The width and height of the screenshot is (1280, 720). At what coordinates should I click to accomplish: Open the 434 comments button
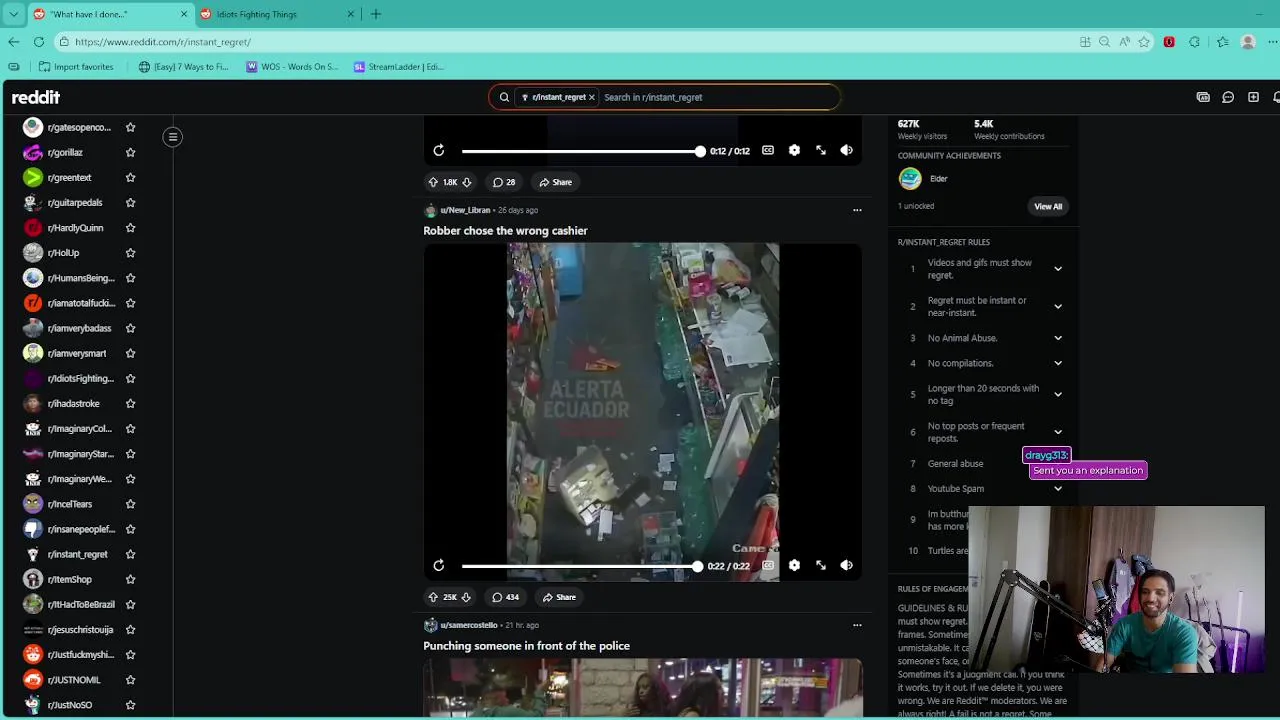point(505,597)
